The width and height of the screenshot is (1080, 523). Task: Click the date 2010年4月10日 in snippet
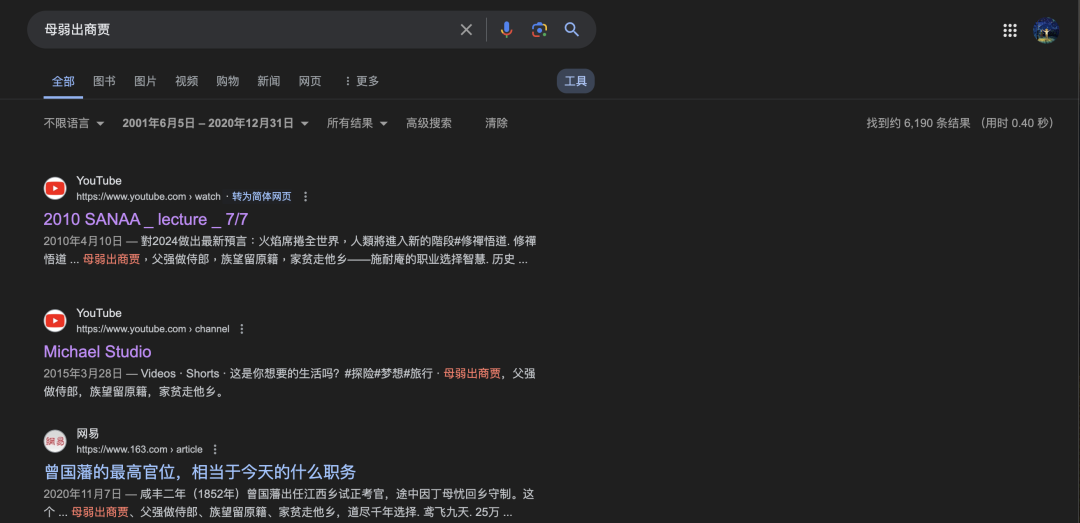pos(83,241)
